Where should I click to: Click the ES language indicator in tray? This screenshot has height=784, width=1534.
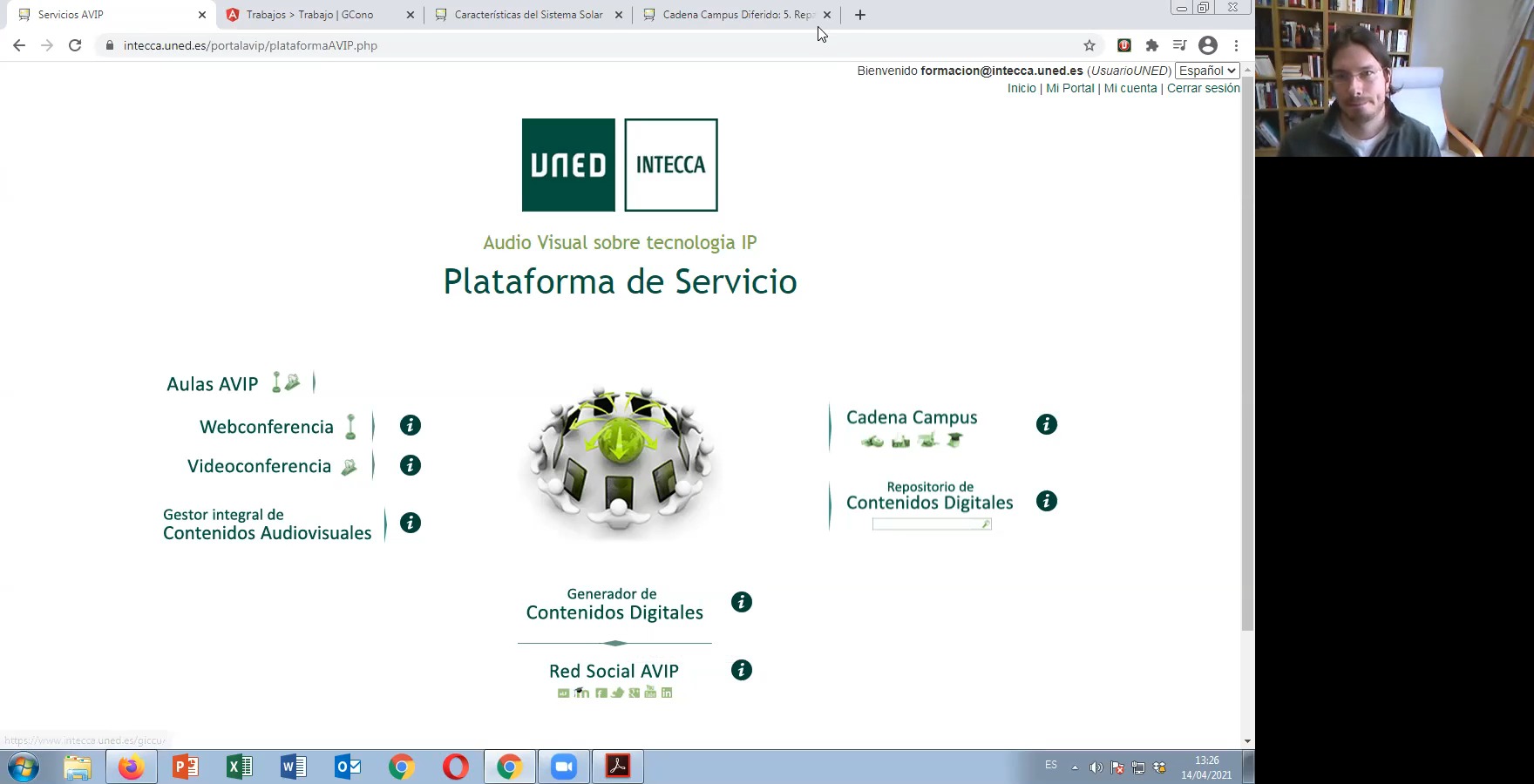pos(1051,765)
